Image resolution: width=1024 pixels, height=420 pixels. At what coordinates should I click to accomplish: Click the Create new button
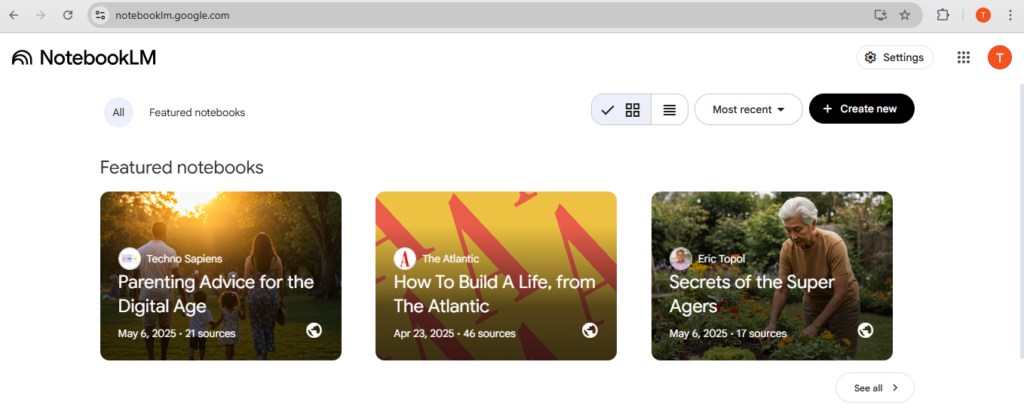pos(861,109)
